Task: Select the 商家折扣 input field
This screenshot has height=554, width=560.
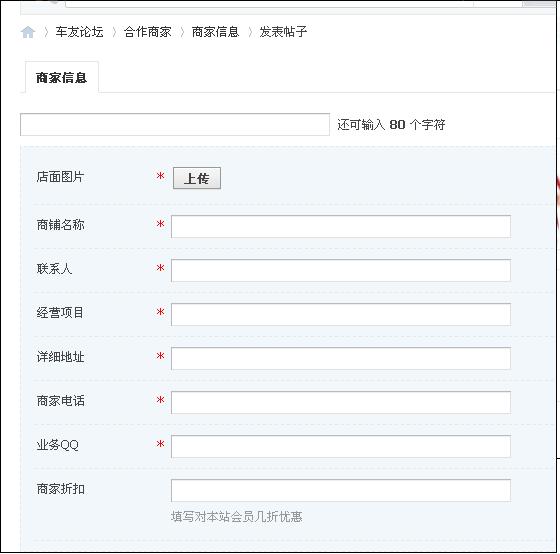Action: [x=341, y=490]
